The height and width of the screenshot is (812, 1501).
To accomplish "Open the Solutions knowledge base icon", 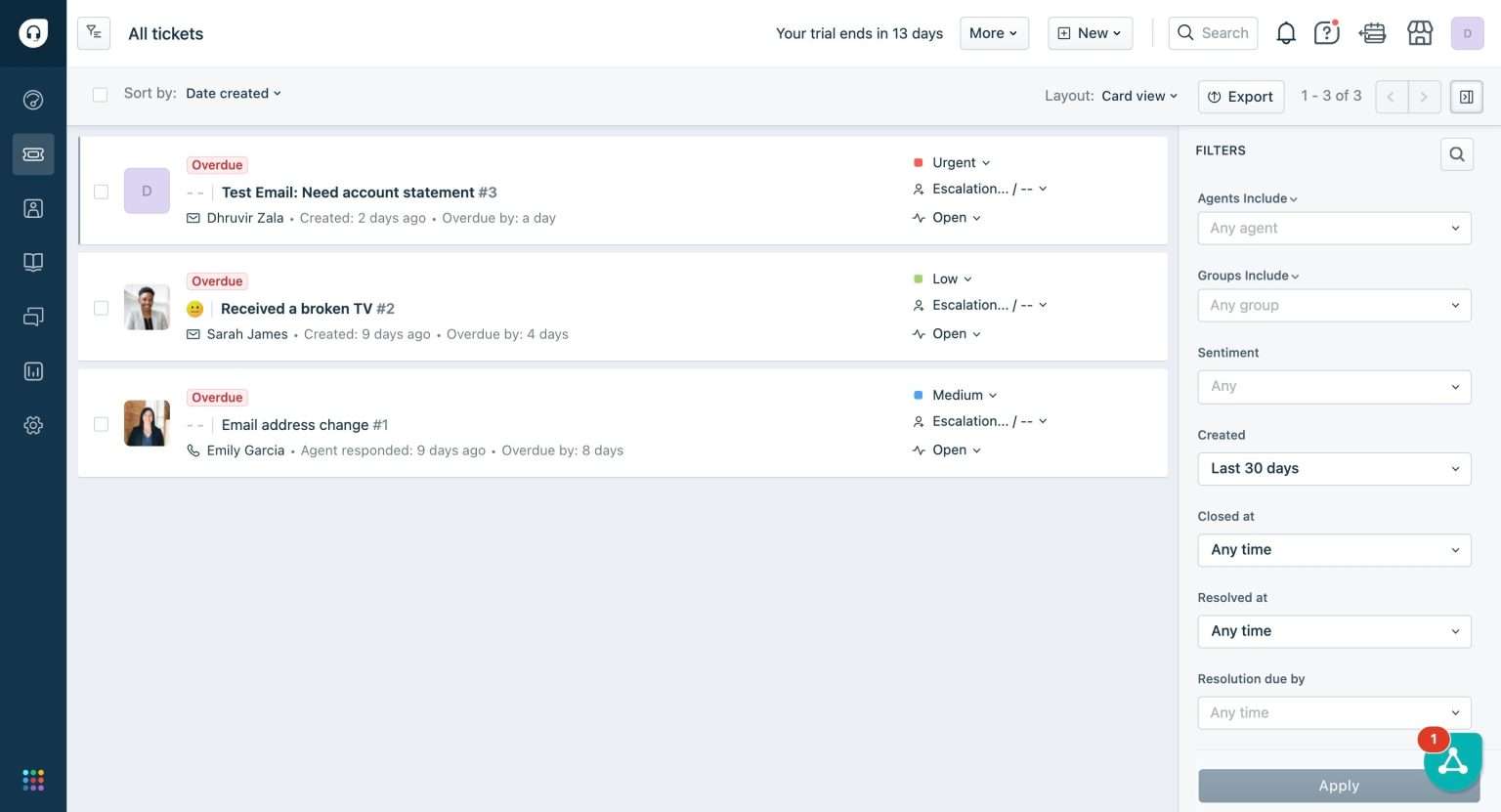I will coord(33,262).
